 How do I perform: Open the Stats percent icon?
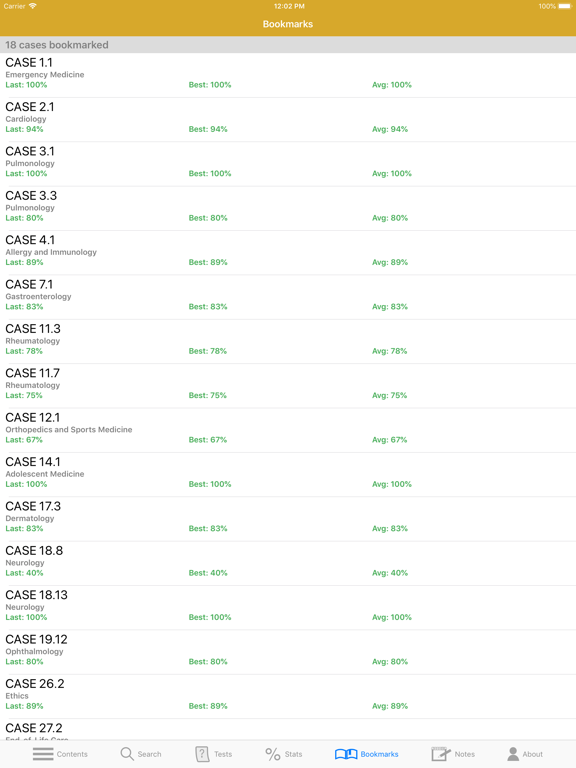[272, 754]
